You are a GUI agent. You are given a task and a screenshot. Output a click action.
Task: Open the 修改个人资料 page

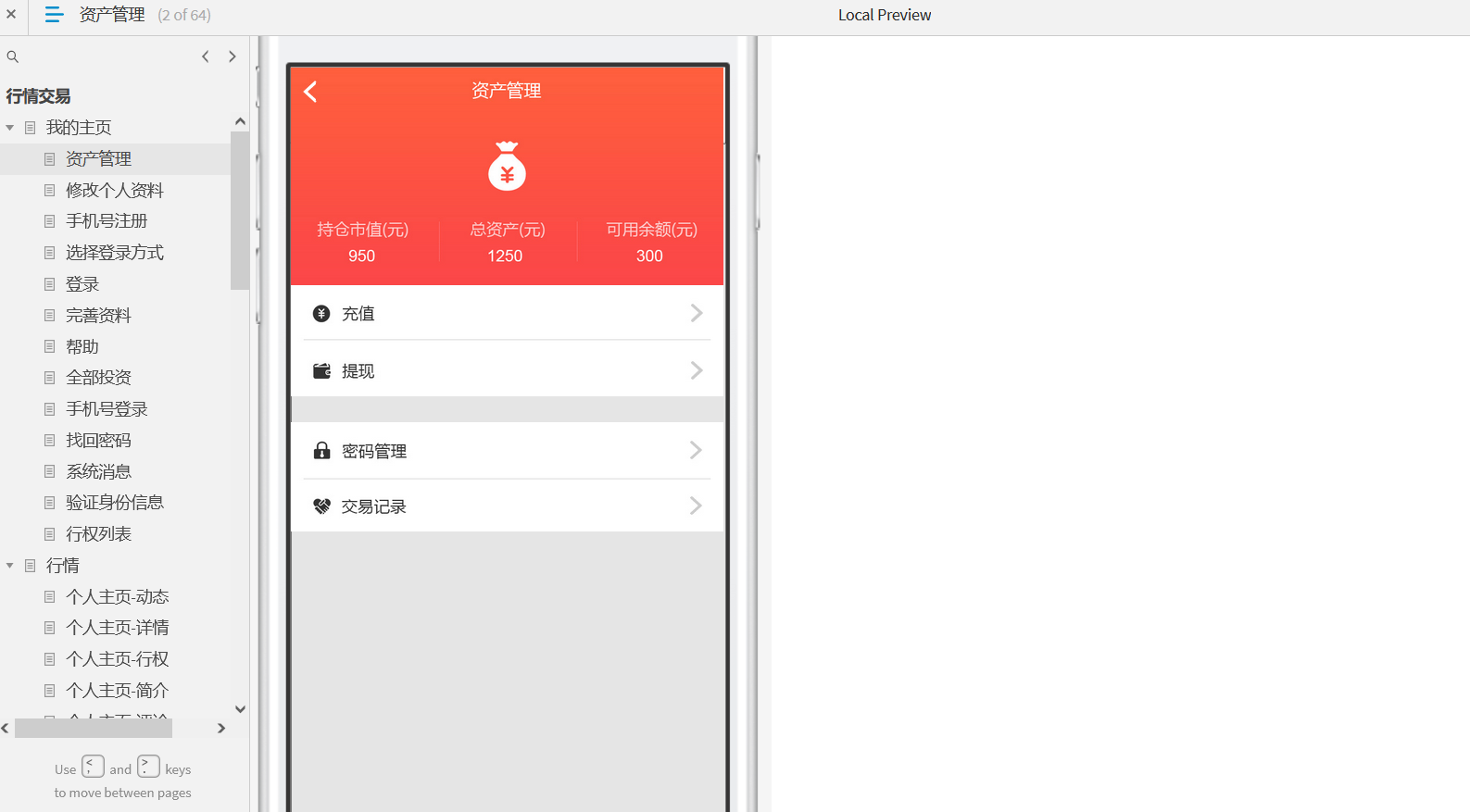115,191
